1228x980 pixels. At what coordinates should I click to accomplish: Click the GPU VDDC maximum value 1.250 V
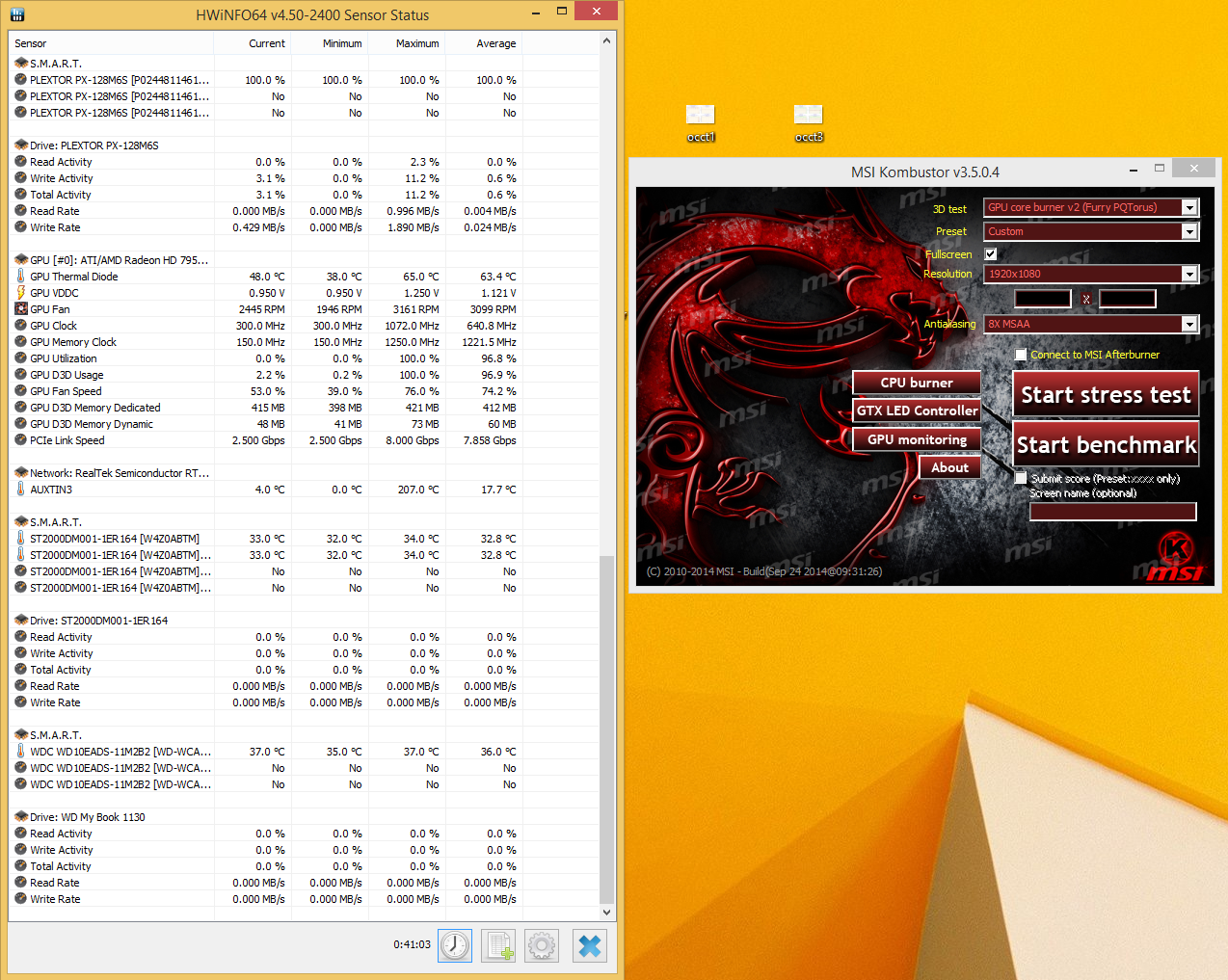tap(421, 293)
